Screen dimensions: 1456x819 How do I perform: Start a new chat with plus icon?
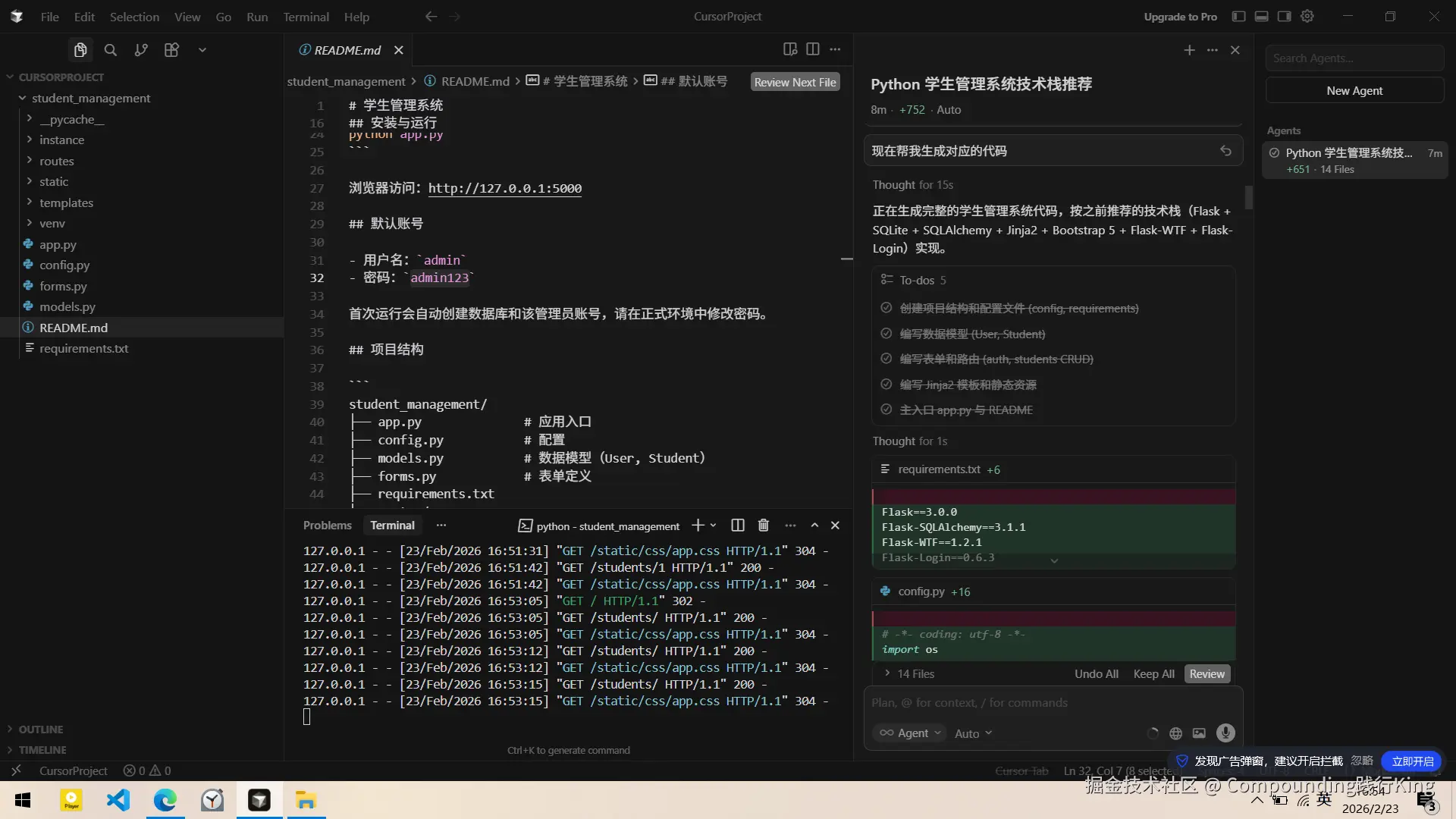[x=1189, y=50]
